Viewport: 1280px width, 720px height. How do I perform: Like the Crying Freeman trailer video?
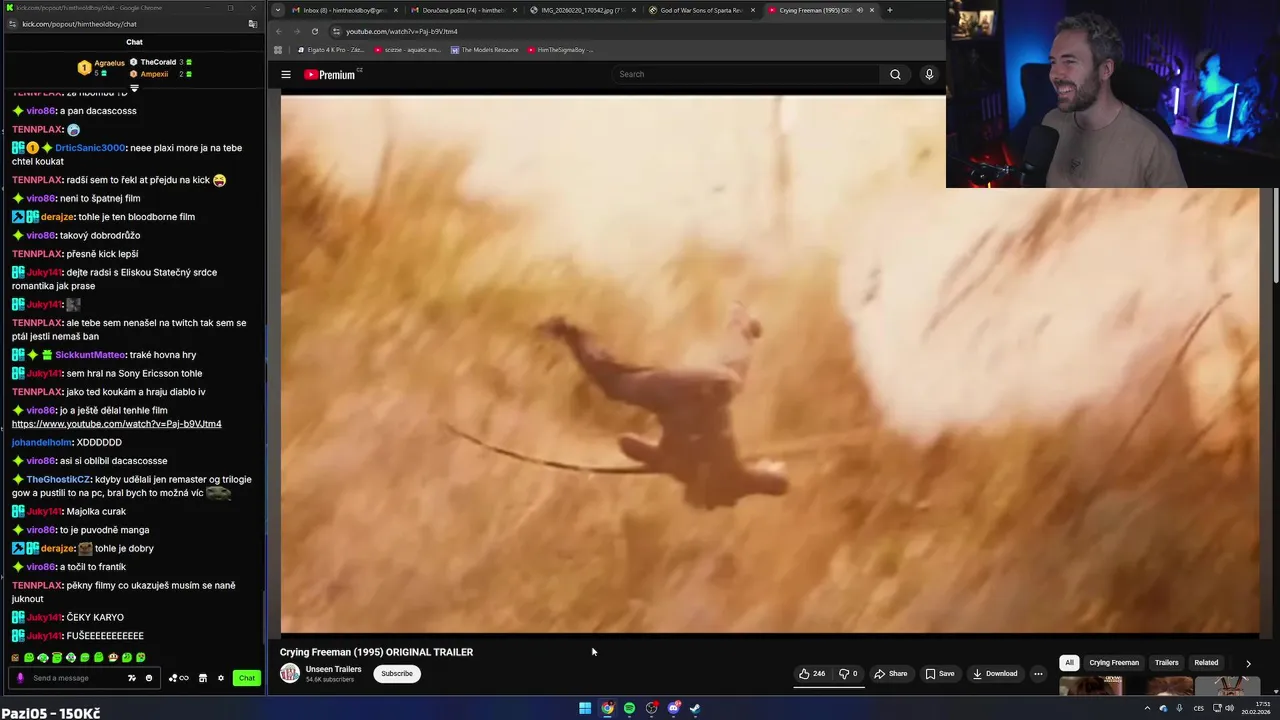(x=812, y=673)
